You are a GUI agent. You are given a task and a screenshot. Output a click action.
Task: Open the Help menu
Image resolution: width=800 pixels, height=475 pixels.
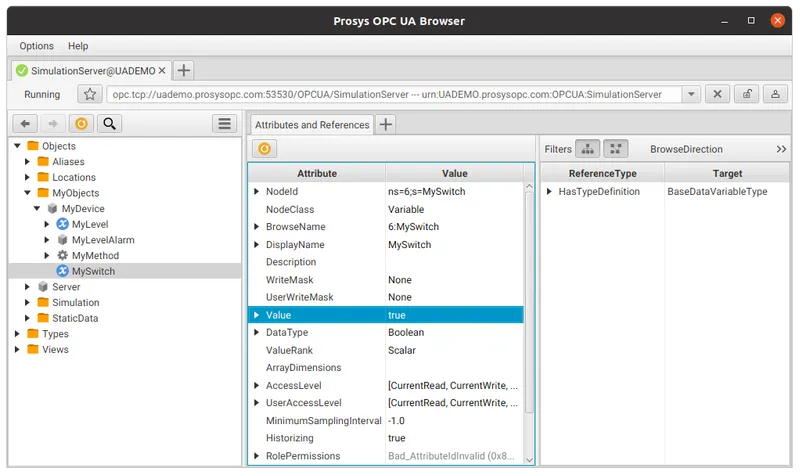click(x=78, y=46)
